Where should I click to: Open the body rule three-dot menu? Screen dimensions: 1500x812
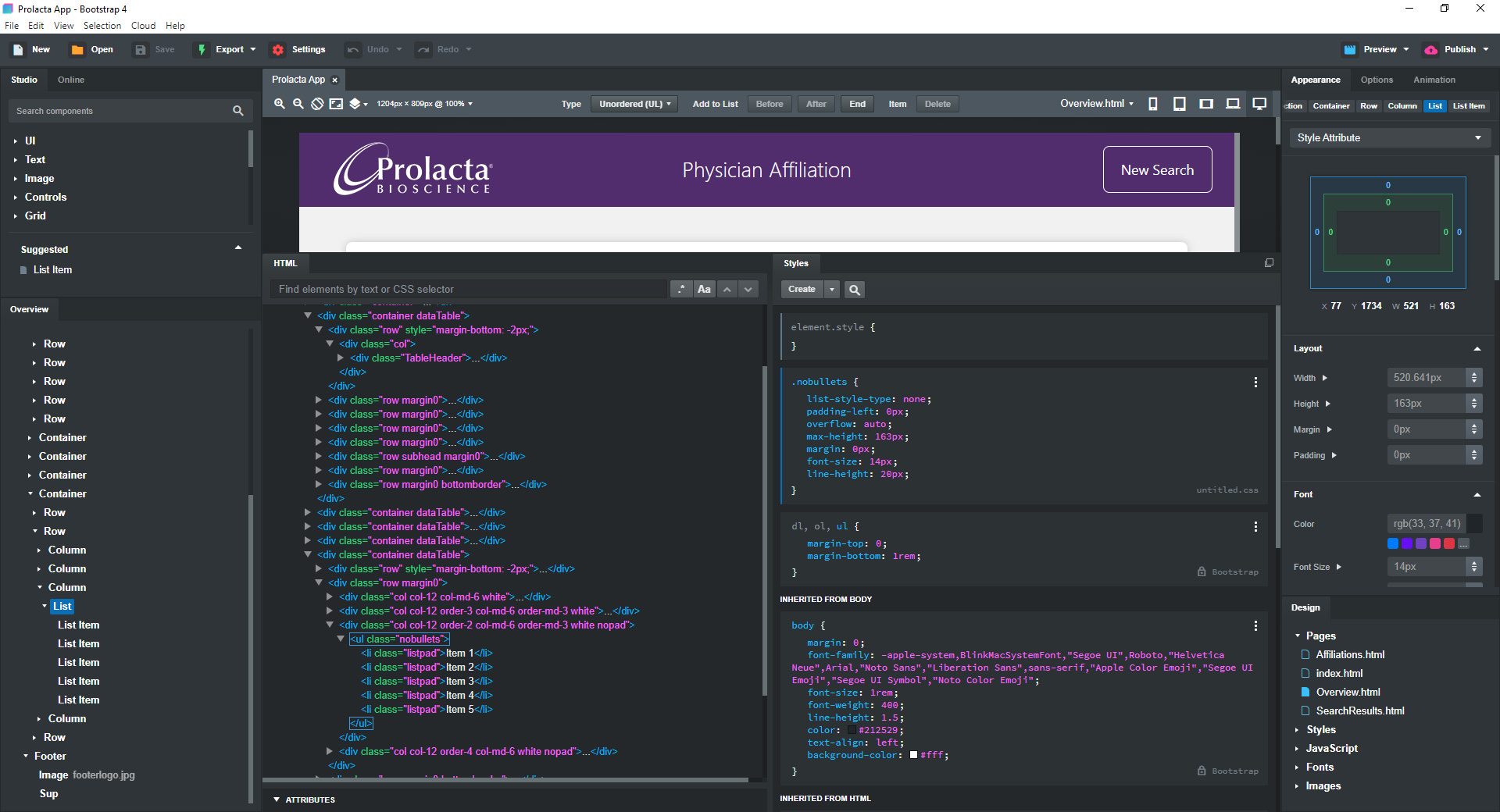1255,626
